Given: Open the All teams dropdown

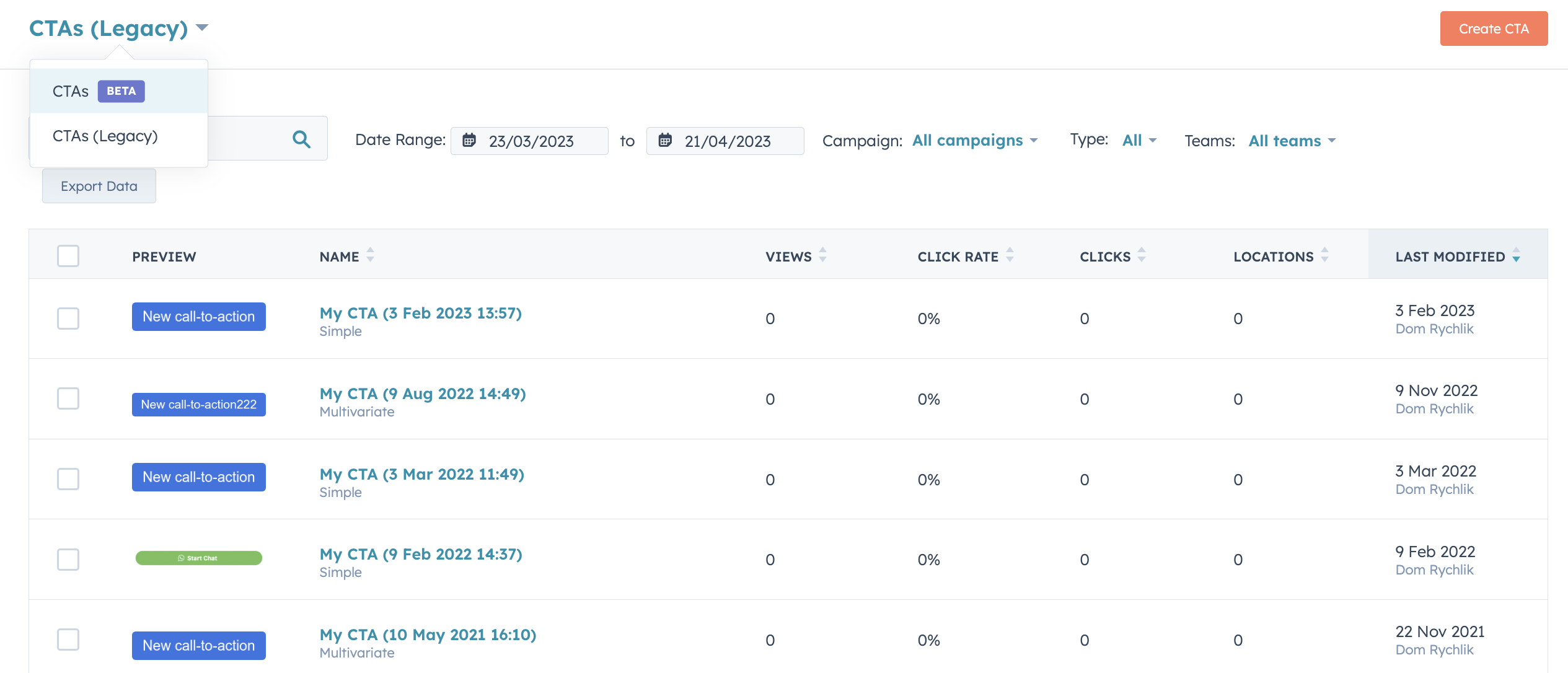Looking at the screenshot, I should click(x=1292, y=141).
